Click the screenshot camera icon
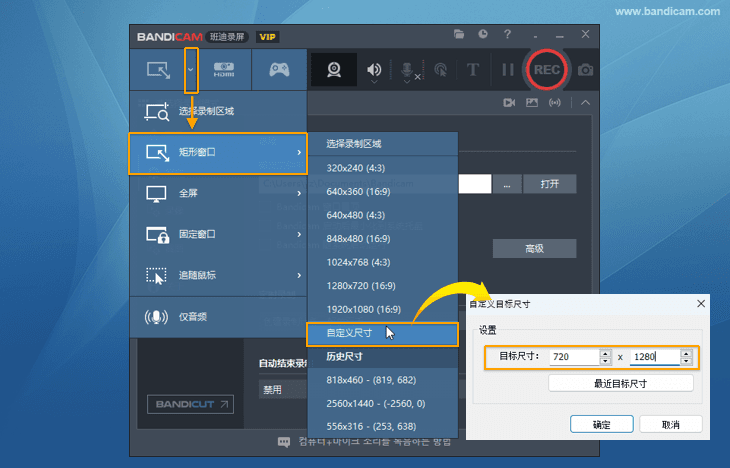Viewport: 730px width, 468px height. (x=585, y=70)
